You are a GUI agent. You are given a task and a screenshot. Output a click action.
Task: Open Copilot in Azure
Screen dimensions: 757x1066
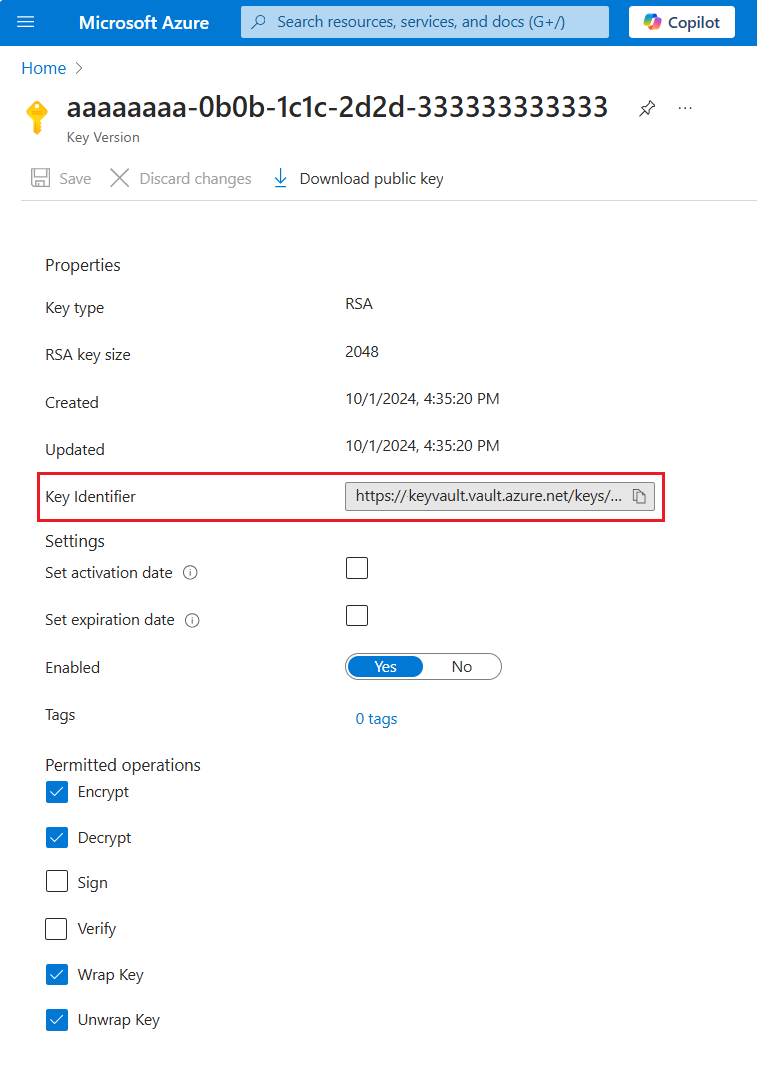tap(681, 21)
